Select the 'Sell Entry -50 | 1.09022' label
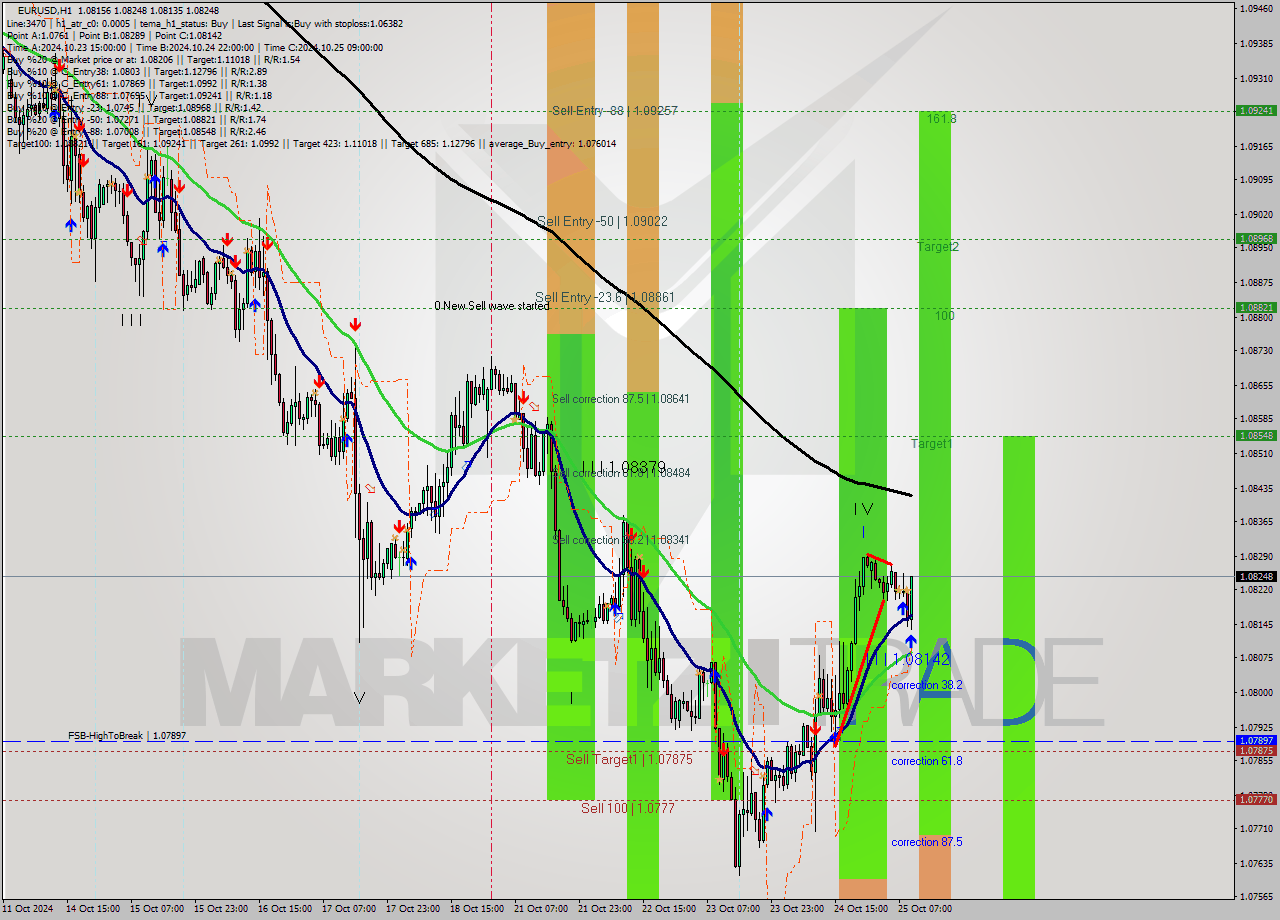This screenshot has height=920, width=1280. 602,221
